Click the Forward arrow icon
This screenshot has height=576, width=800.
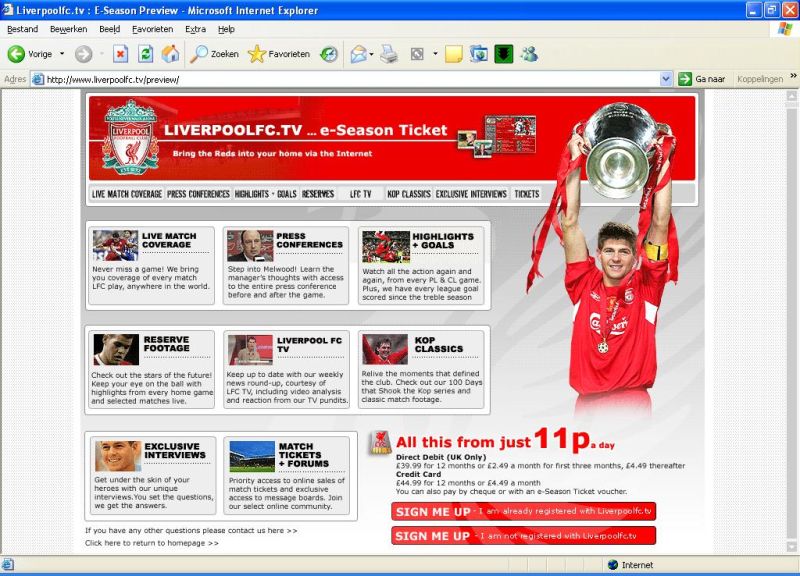tap(84, 54)
